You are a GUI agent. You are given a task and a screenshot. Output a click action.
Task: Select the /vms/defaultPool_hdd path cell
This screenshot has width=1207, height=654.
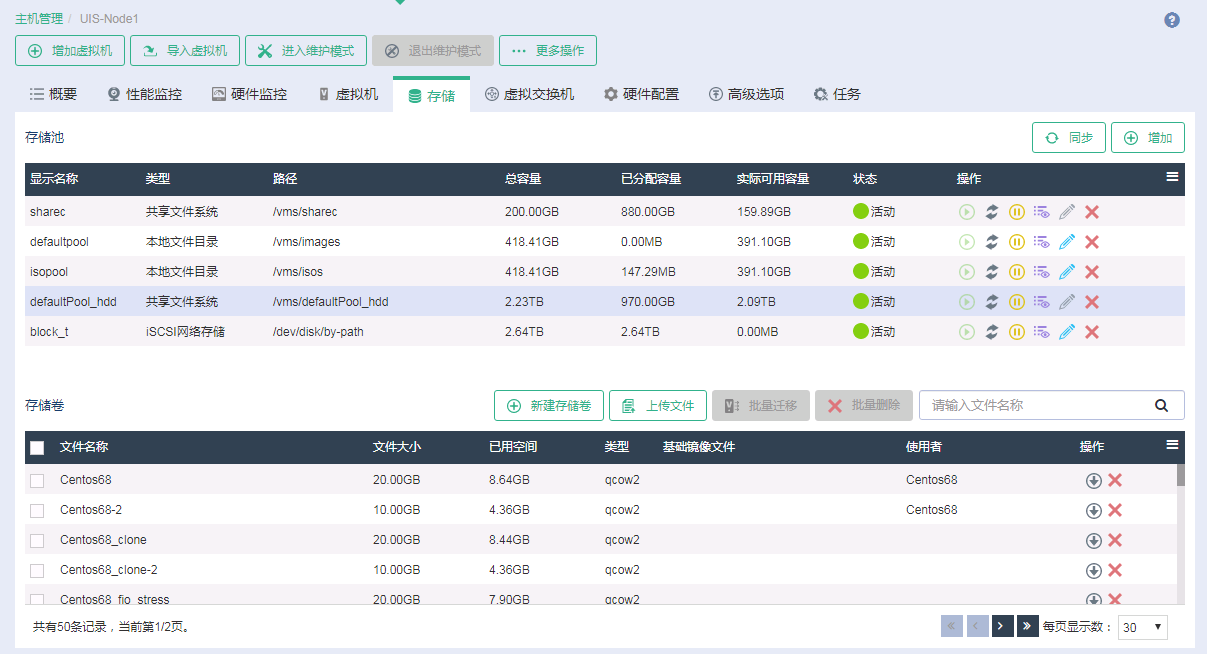click(330, 302)
